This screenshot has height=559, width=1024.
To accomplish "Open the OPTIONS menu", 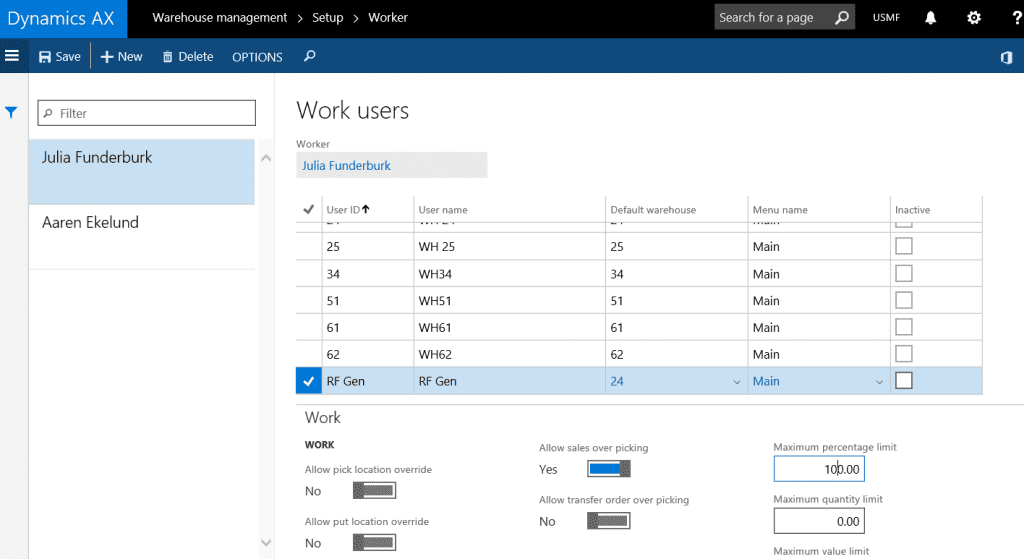I will tap(257, 57).
